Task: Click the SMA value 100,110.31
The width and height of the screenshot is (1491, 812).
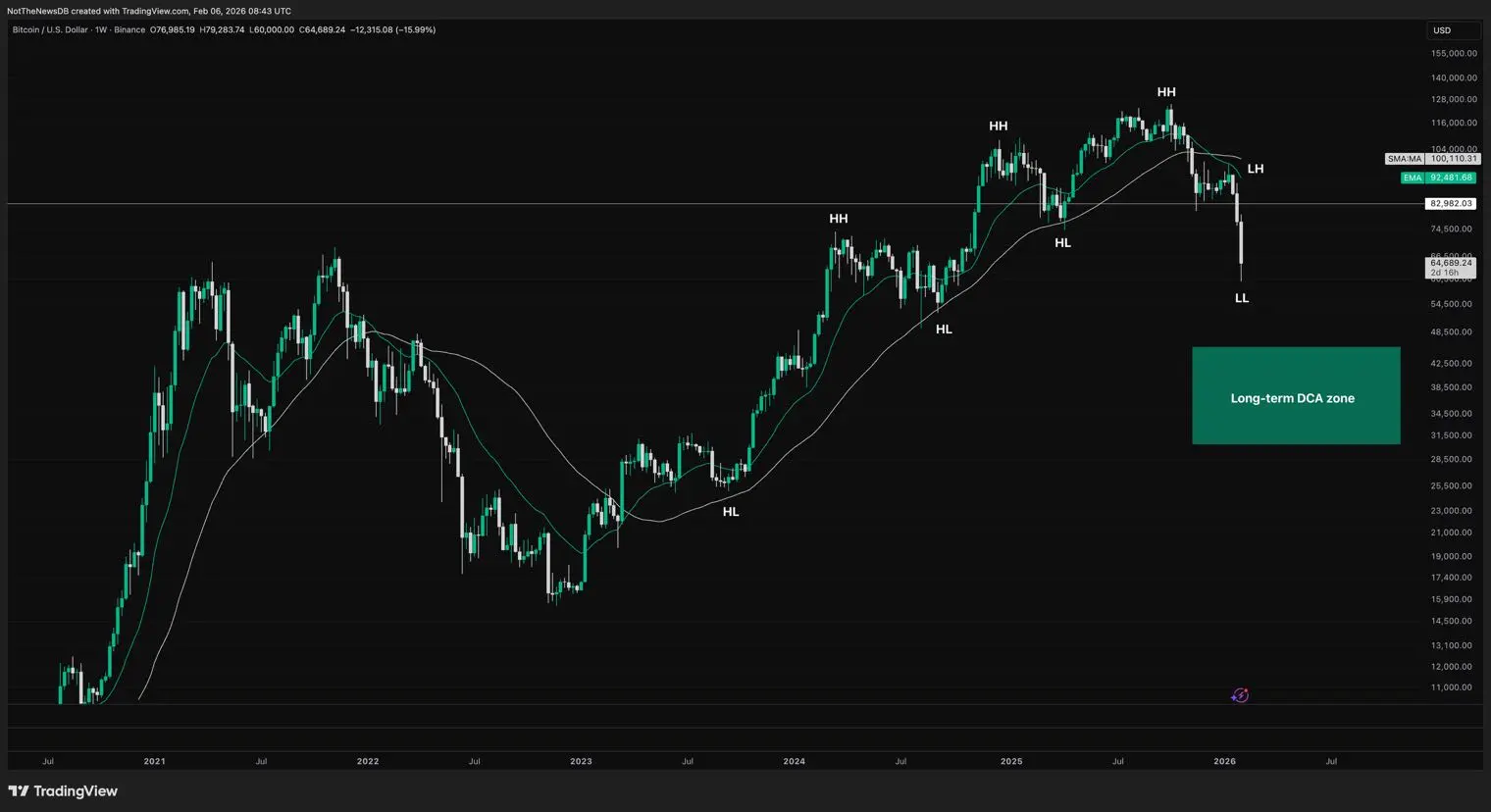Action: coord(1453,159)
